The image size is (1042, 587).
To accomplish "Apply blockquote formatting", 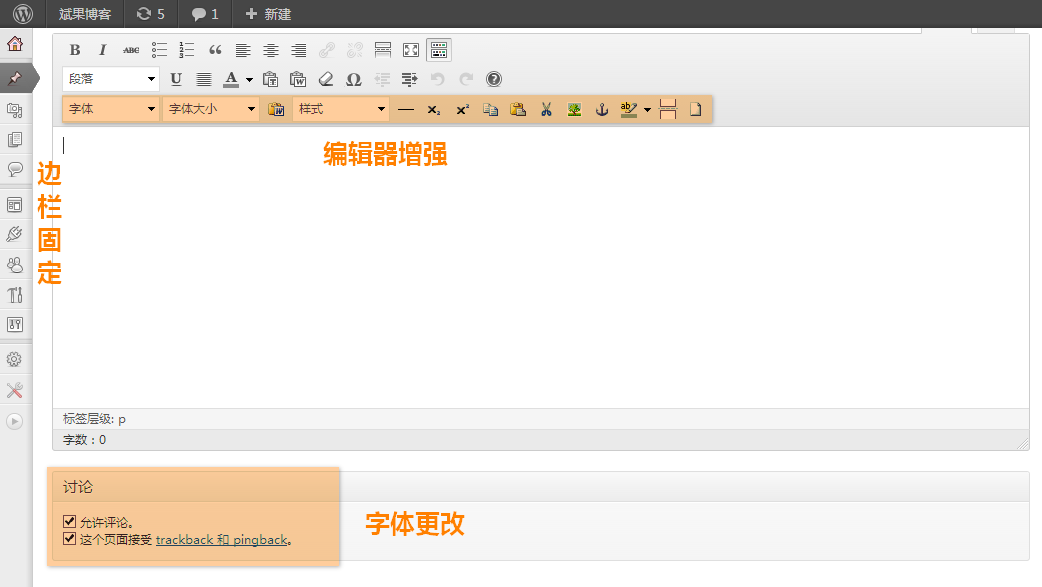I will [215, 50].
